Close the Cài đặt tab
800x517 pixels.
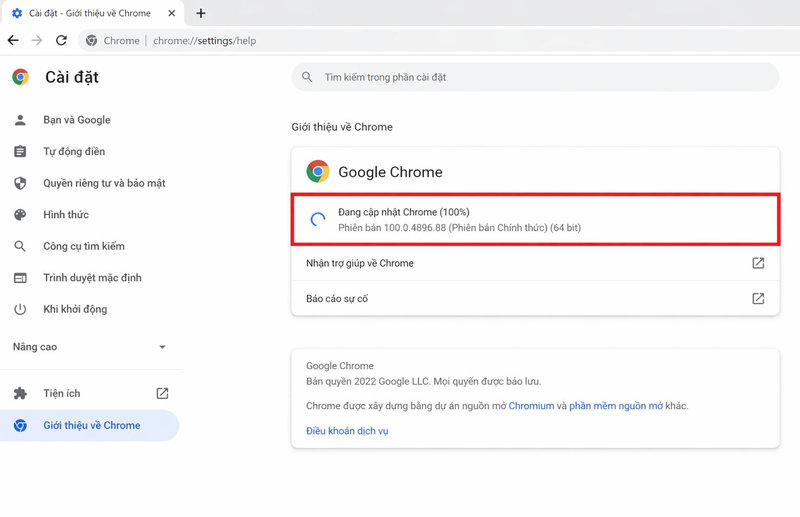(x=172, y=13)
